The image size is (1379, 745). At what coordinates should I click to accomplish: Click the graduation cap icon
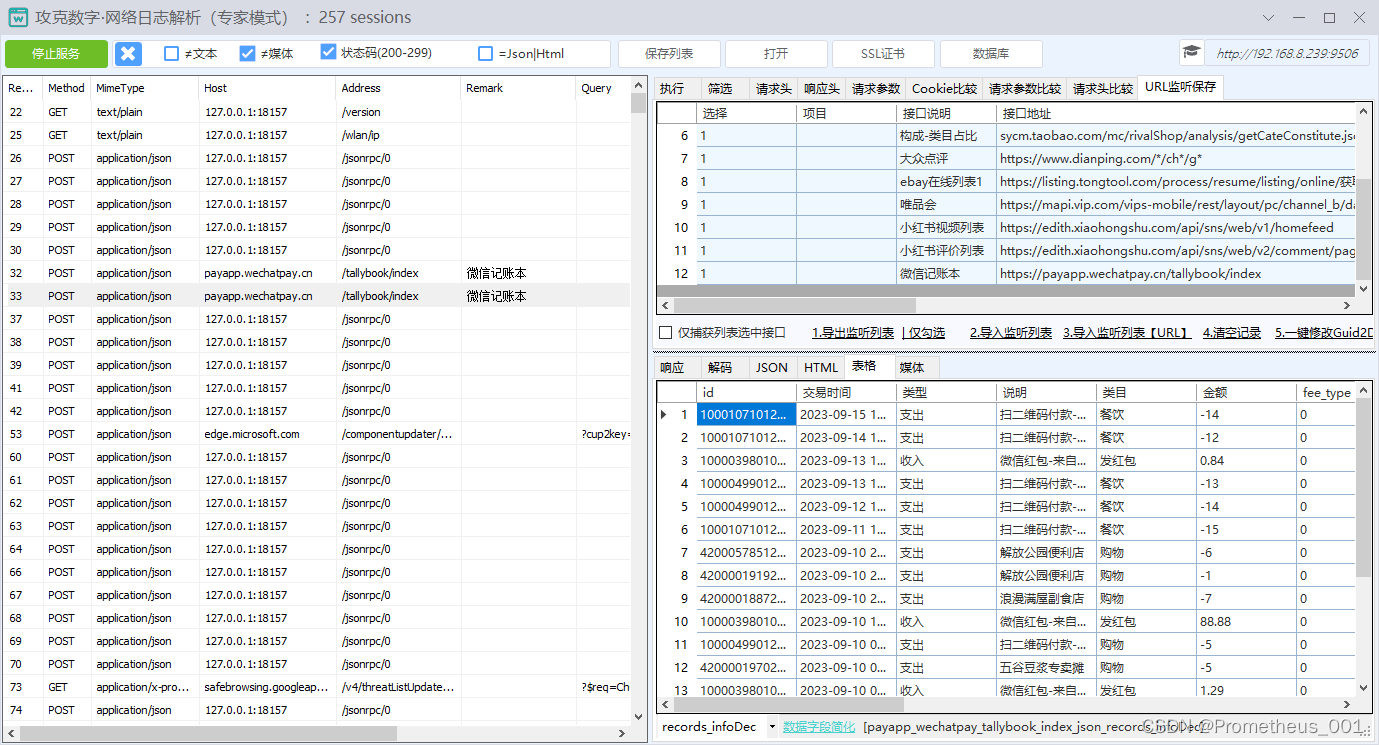1191,53
